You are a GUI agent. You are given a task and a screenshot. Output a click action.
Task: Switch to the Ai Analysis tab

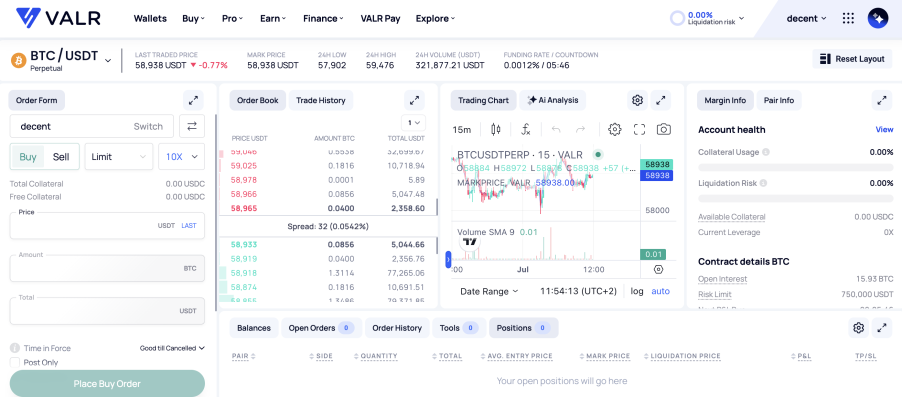click(x=552, y=100)
